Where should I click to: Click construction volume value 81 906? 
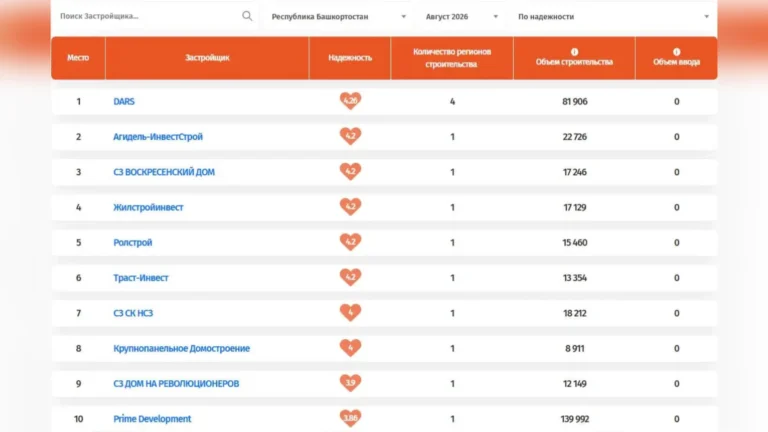[575, 101]
